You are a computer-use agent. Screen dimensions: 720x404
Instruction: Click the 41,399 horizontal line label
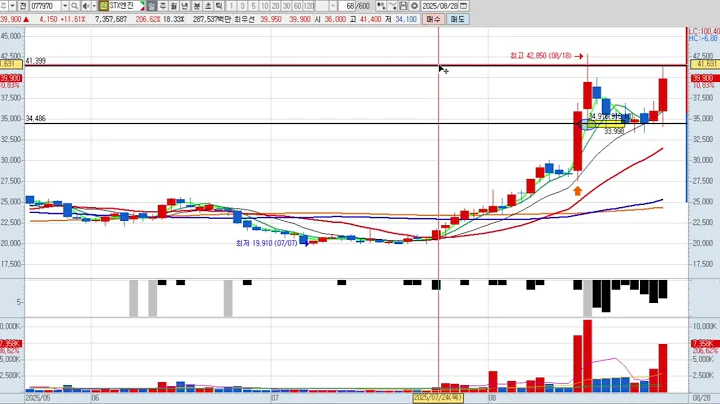click(x=35, y=61)
